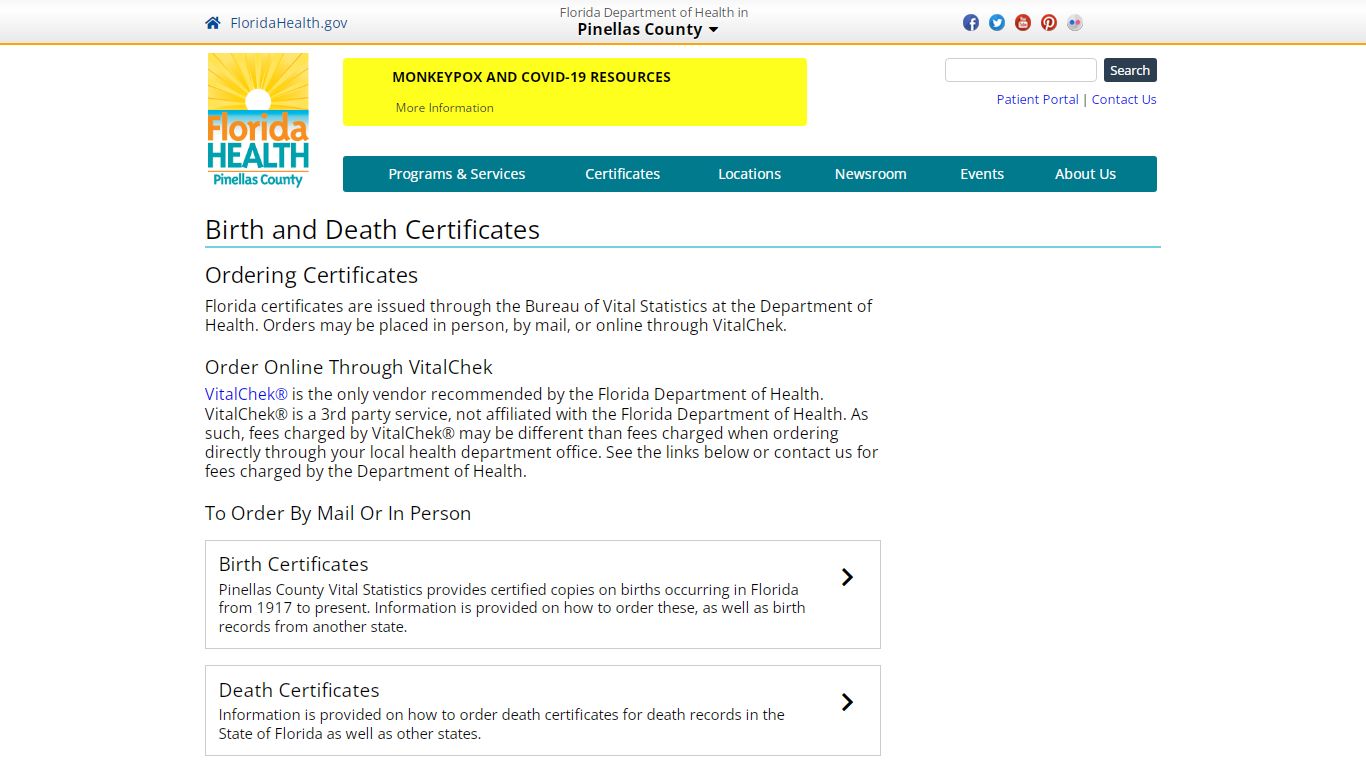Open the Death Certificates card heading
1366x768 pixels.
(299, 690)
